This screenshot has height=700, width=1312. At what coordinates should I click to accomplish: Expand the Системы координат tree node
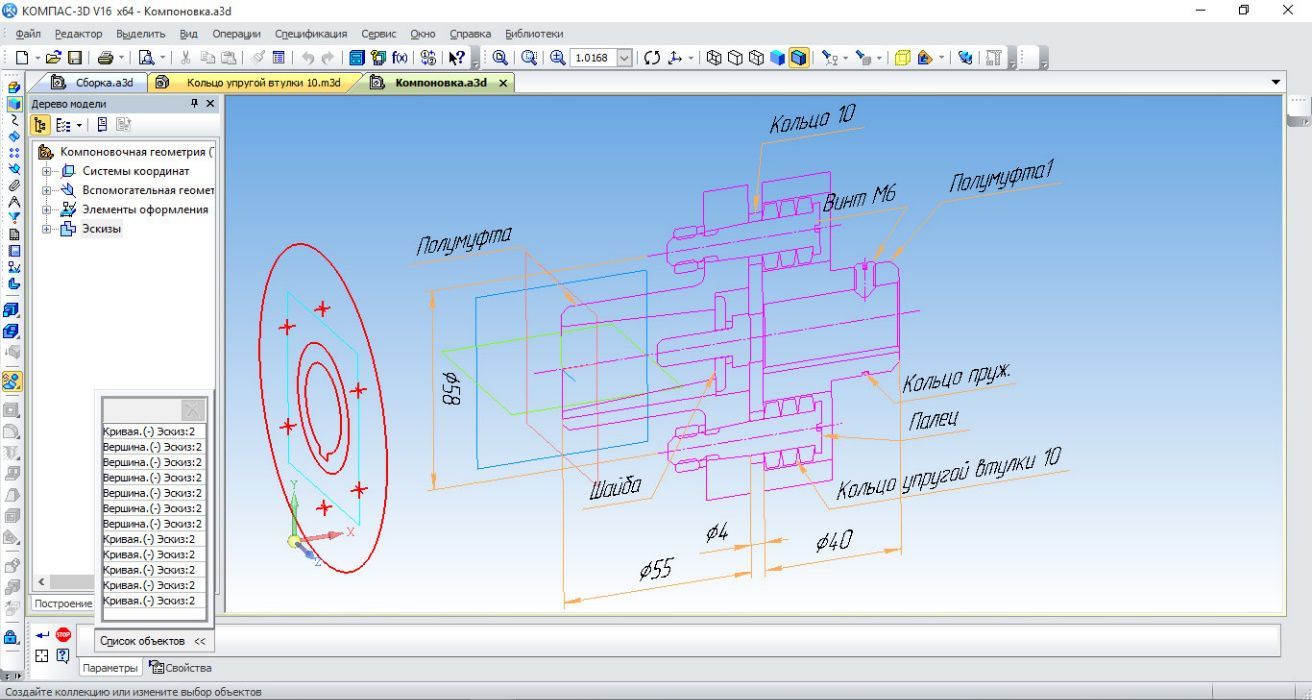[46, 171]
